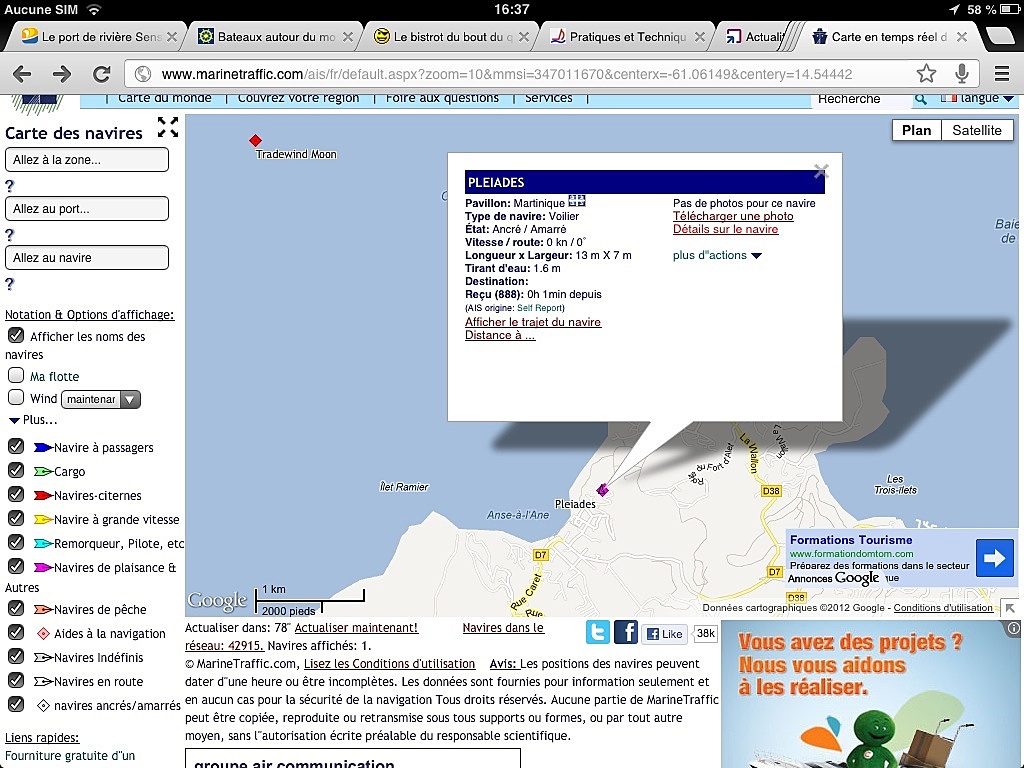Expand 'plus d'actions' in the popup

click(x=717, y=255)
